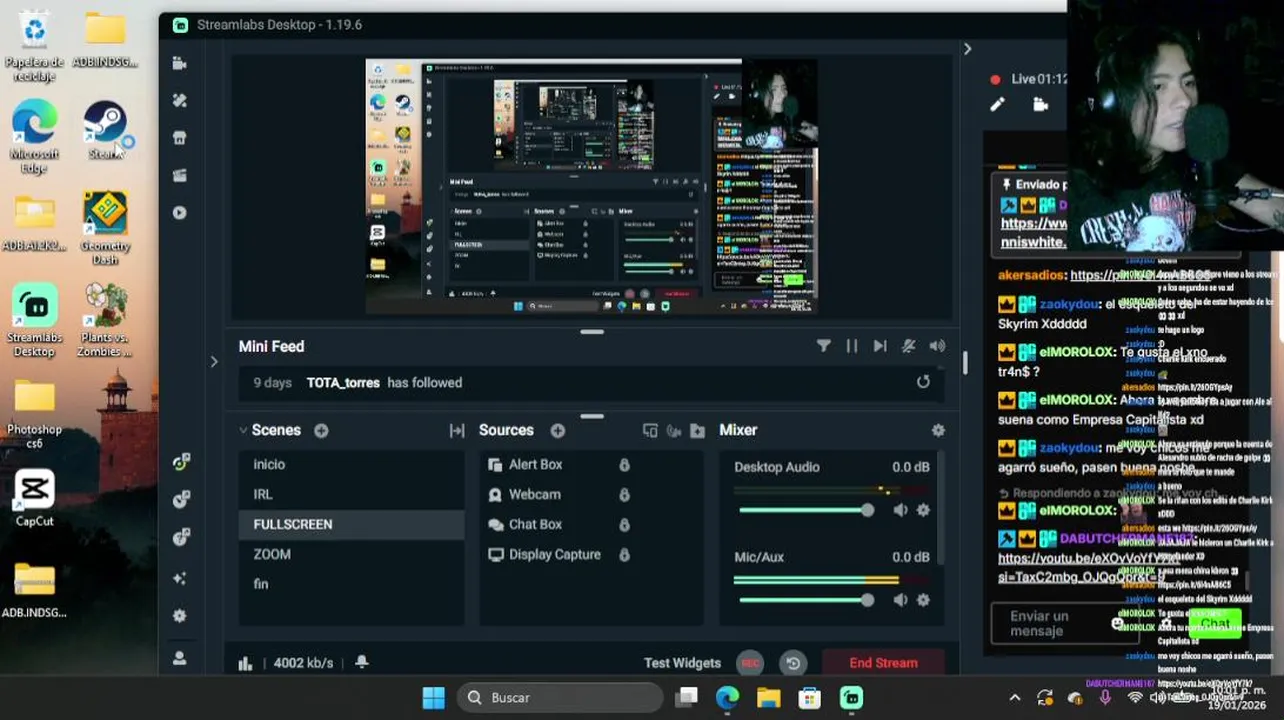Click the green Chat send button
Screen dimensions: 1284x720
pyautogui.click(x=1214, y=624)
